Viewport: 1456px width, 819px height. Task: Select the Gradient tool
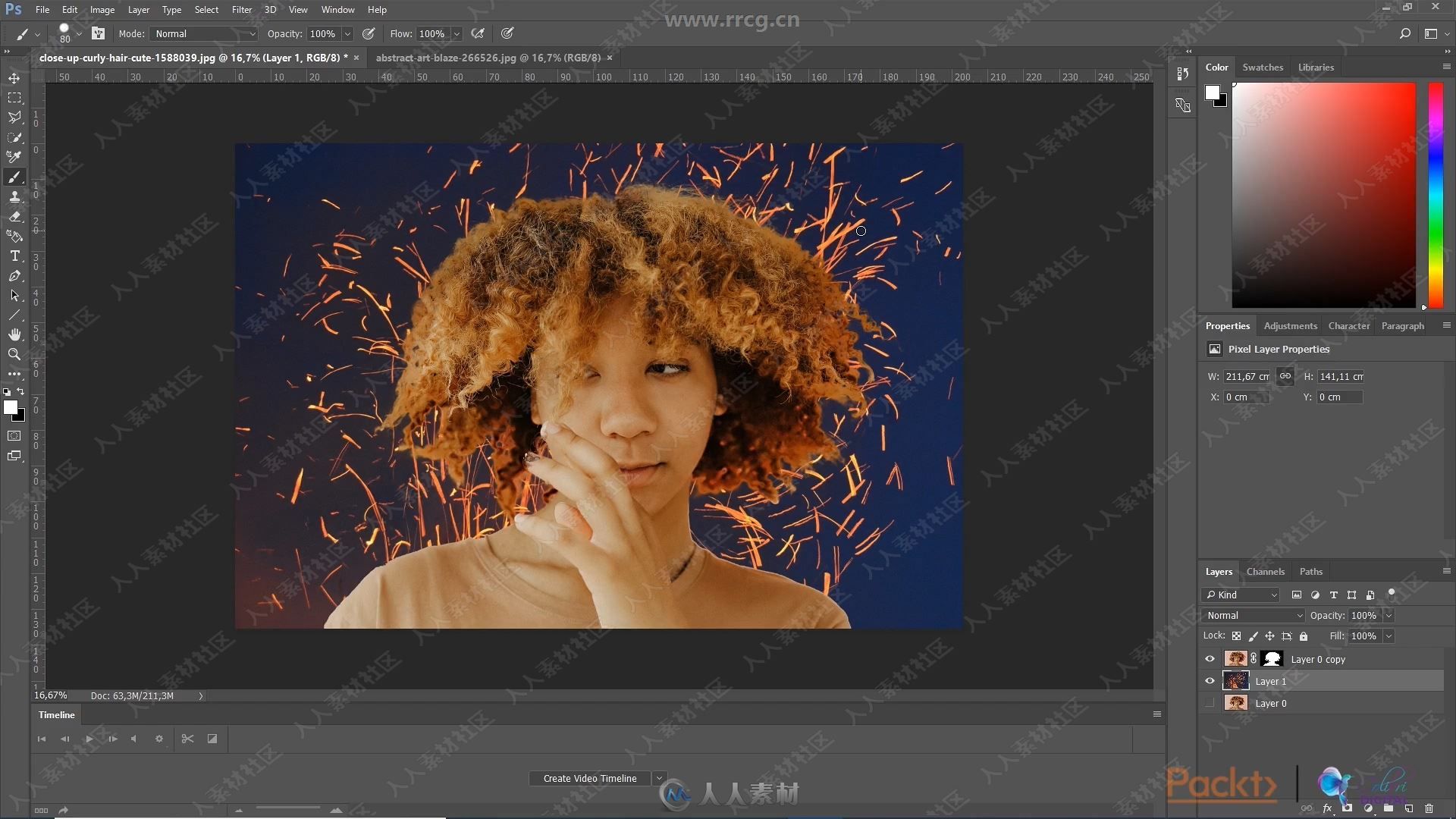pos(14,236)
